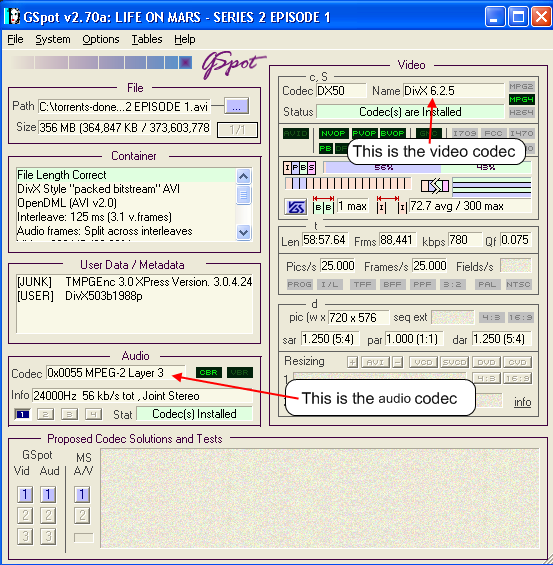The image size is (553, 565).
Task: Click the browse '...' button next to Path
Action: (x=236, y=106)
